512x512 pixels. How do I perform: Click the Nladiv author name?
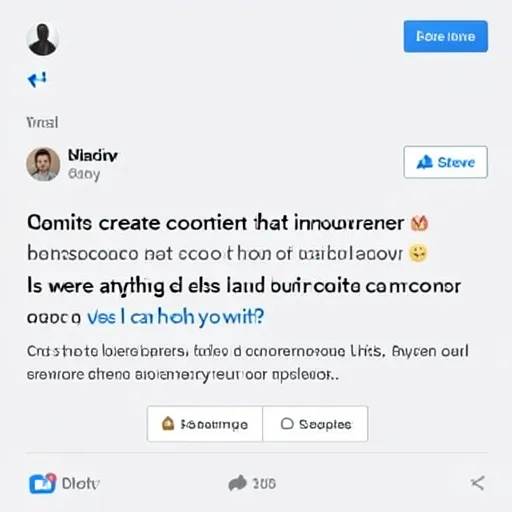pyautogui.click(x=93, y=155)
